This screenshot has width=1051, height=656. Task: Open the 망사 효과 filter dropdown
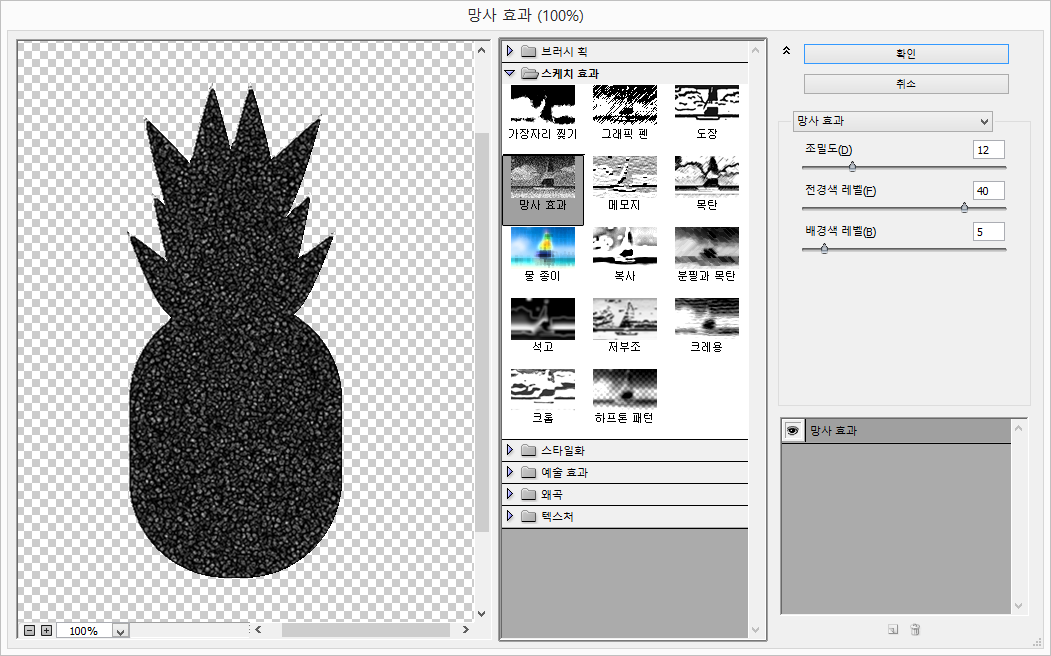coord(892,121)
